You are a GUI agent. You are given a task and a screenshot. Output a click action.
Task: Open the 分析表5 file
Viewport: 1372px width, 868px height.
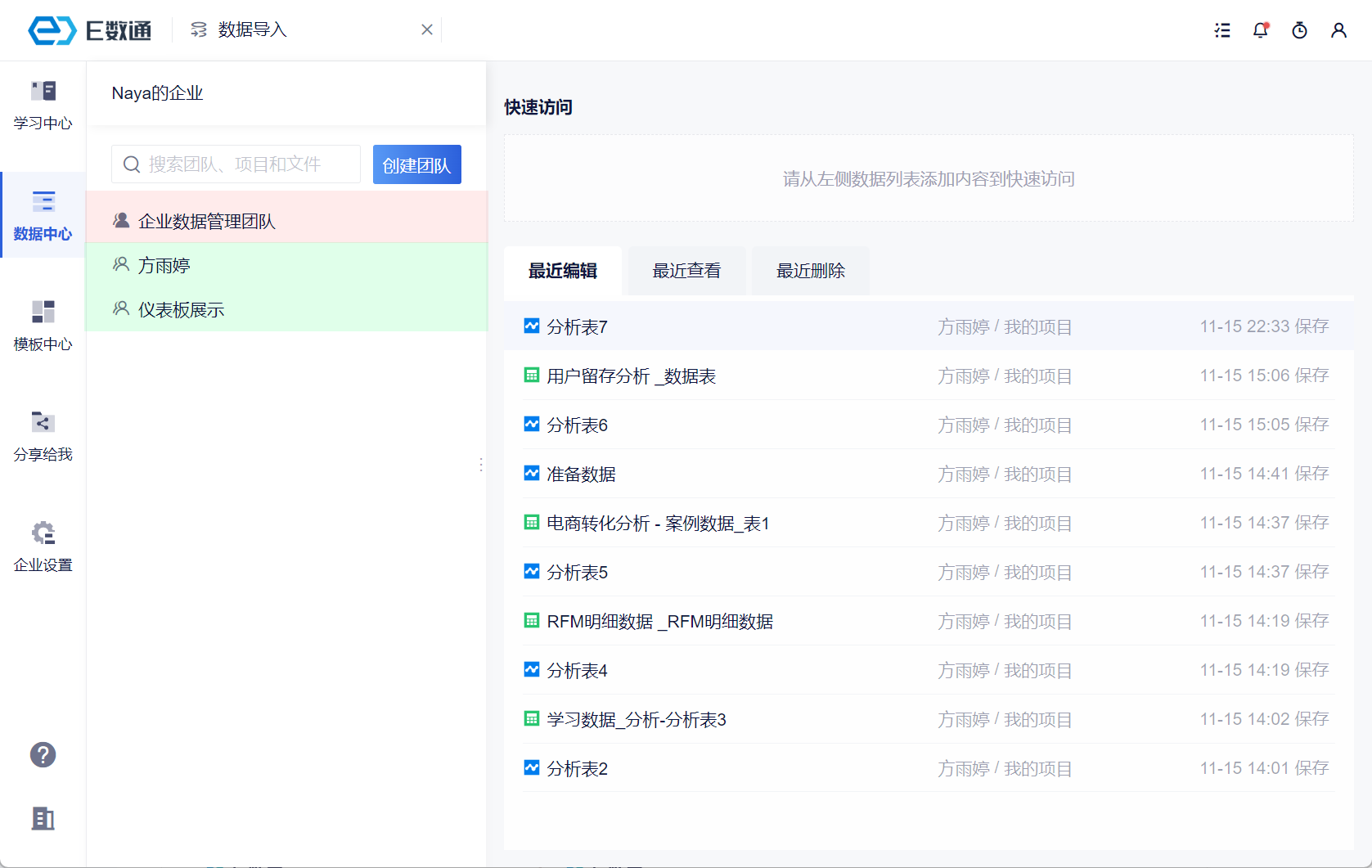coord(578,573)
